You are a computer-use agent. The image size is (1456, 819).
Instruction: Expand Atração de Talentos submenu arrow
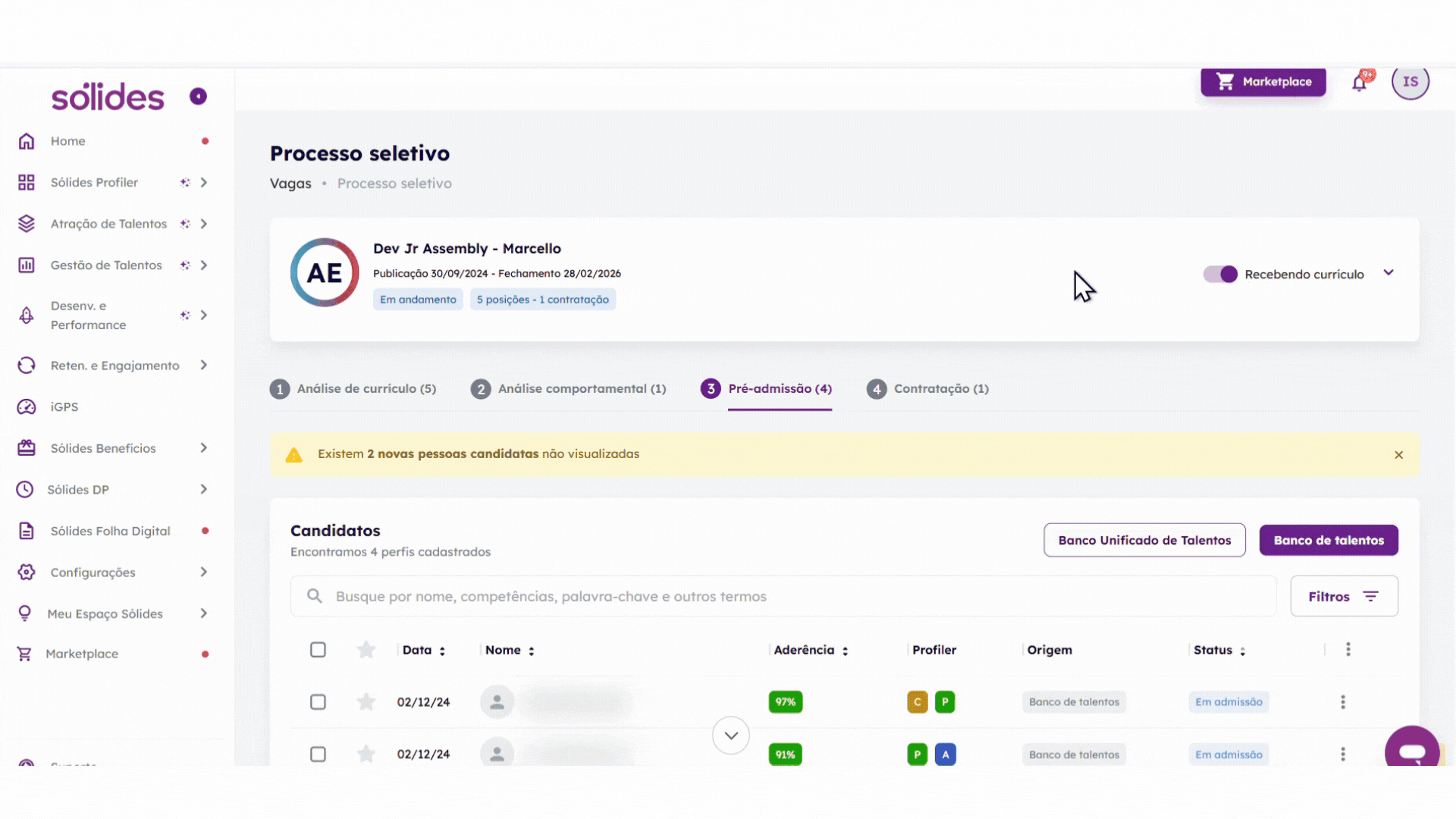(x=203, y=224)
